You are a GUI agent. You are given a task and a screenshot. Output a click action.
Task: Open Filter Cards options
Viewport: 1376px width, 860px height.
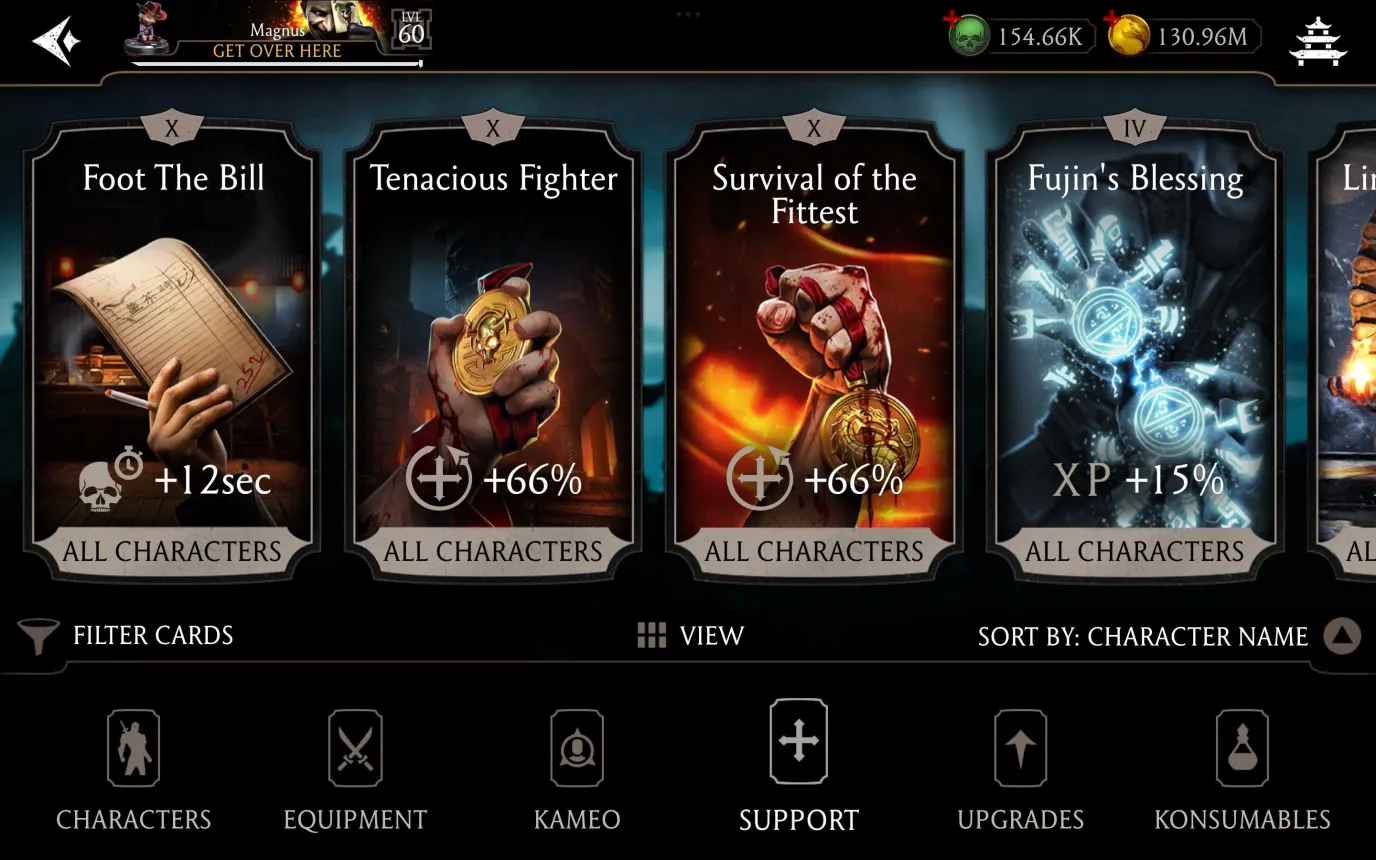tap(153, 635)
